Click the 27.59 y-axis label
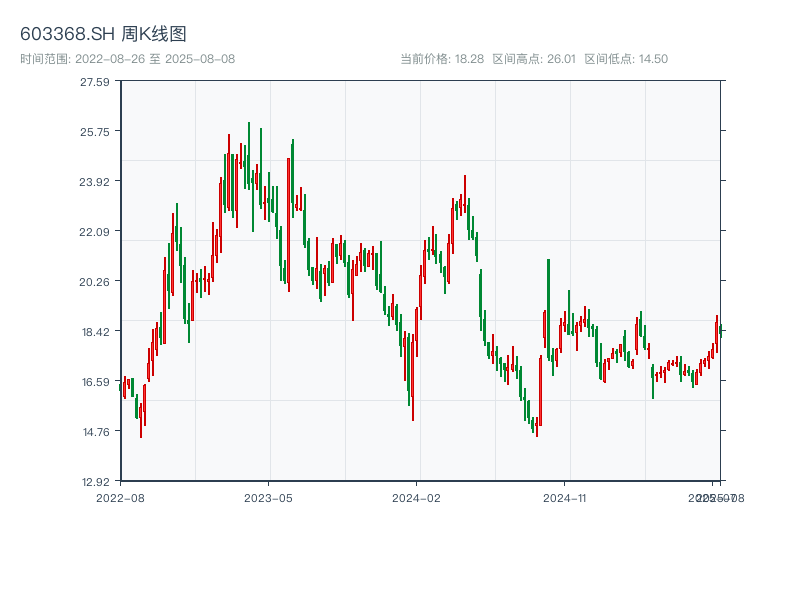This screenshot has width=800, height=600. click(96, 81)
